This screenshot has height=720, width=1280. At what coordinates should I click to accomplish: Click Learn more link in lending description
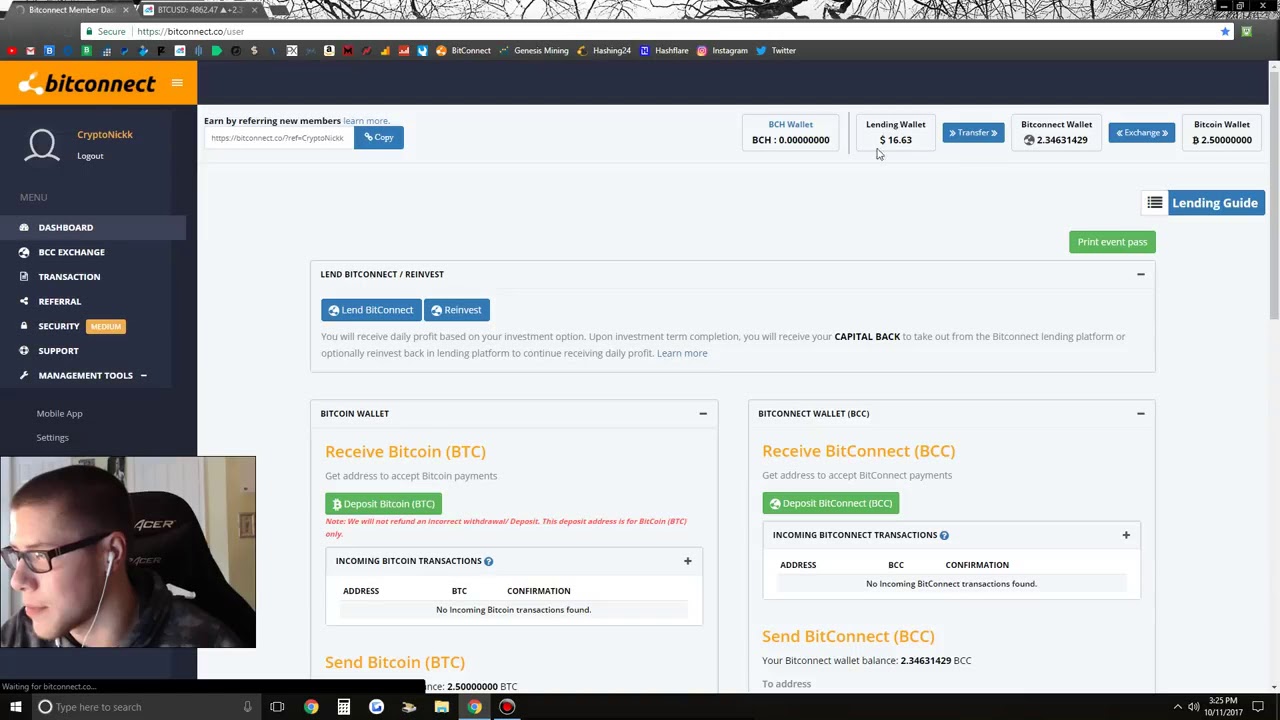click(682, 353)
